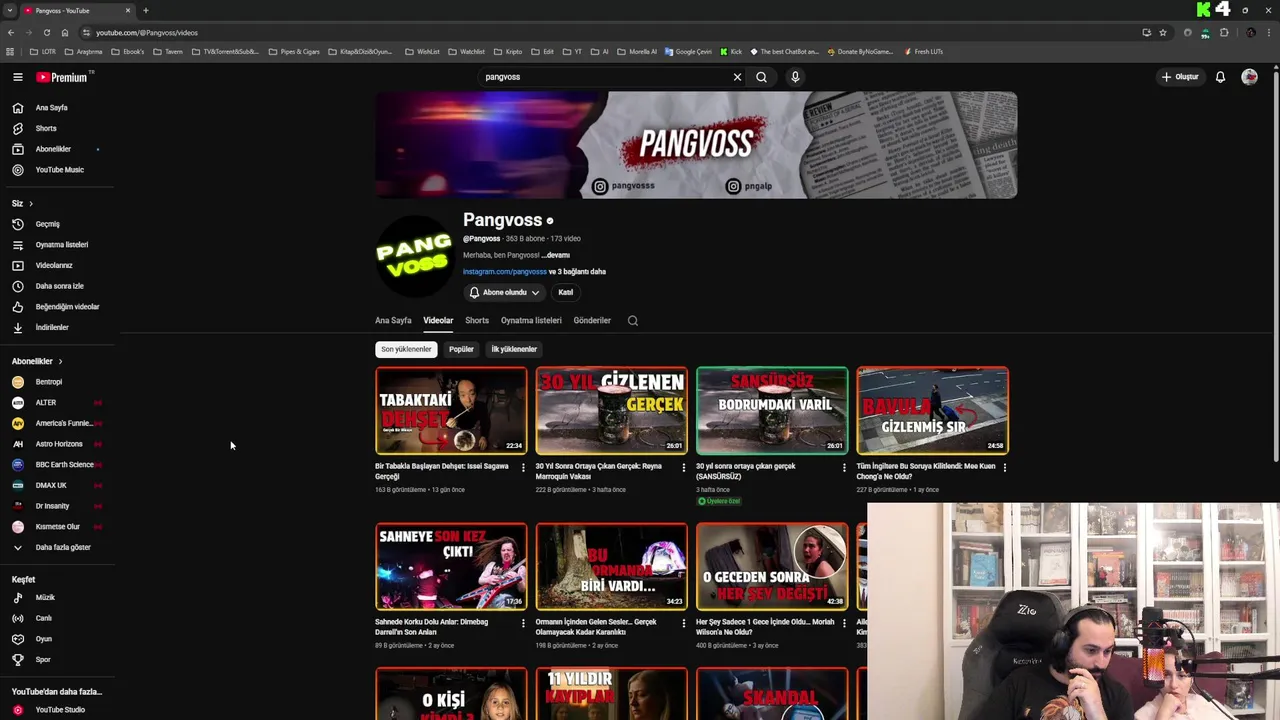
Task: Switch to the channel Ana Sayfa tab
Action: point(393,321)
